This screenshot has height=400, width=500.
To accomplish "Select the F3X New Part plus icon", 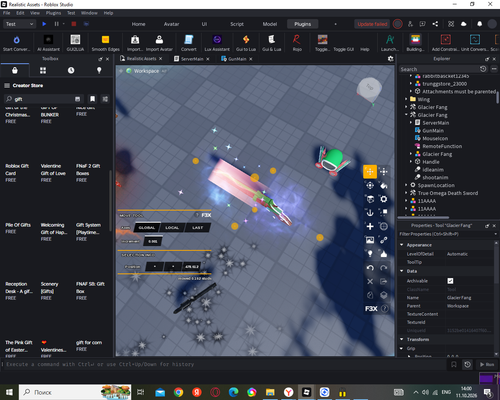I will point(370,227).
